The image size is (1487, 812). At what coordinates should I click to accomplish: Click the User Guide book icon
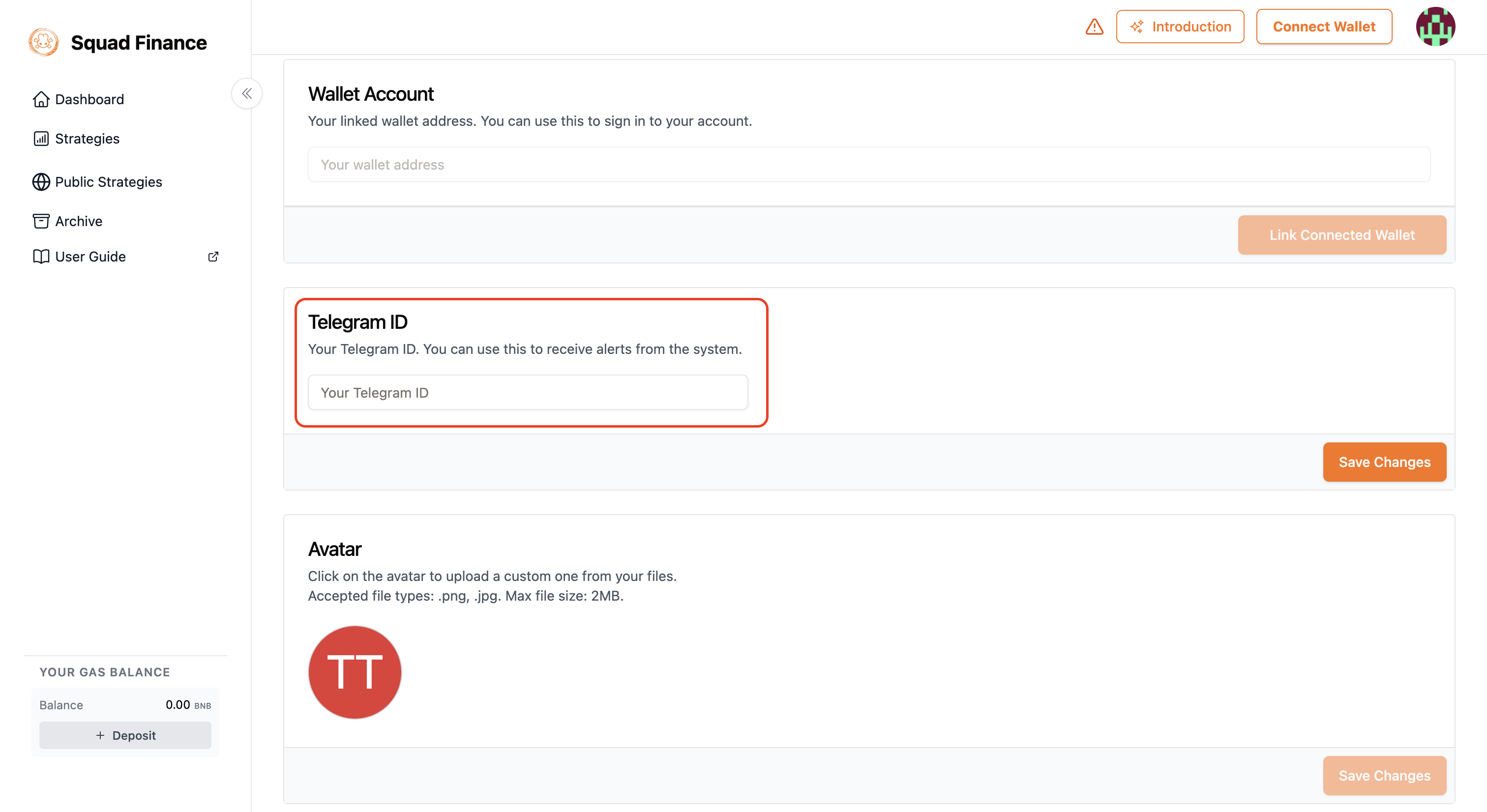41,256
